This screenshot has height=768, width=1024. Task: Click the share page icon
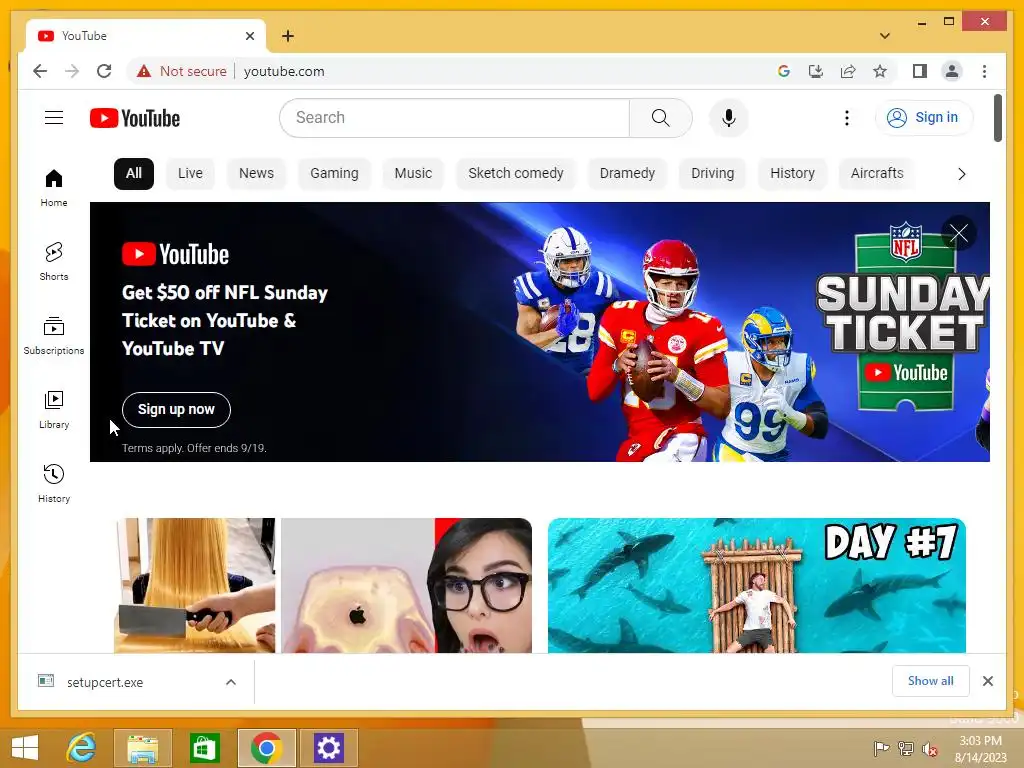[x=848, y=71]
